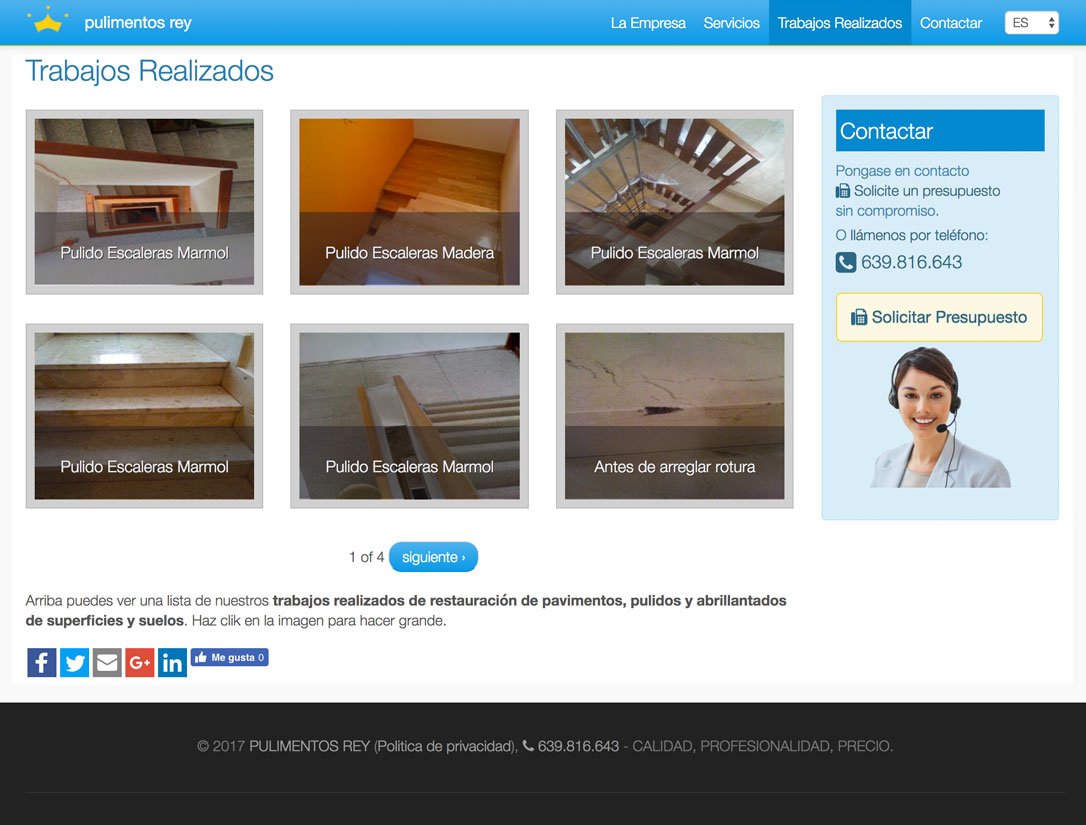Click the pulimentos rey brand name
This screenshot has width=1086, height=825.
(138, 23)
